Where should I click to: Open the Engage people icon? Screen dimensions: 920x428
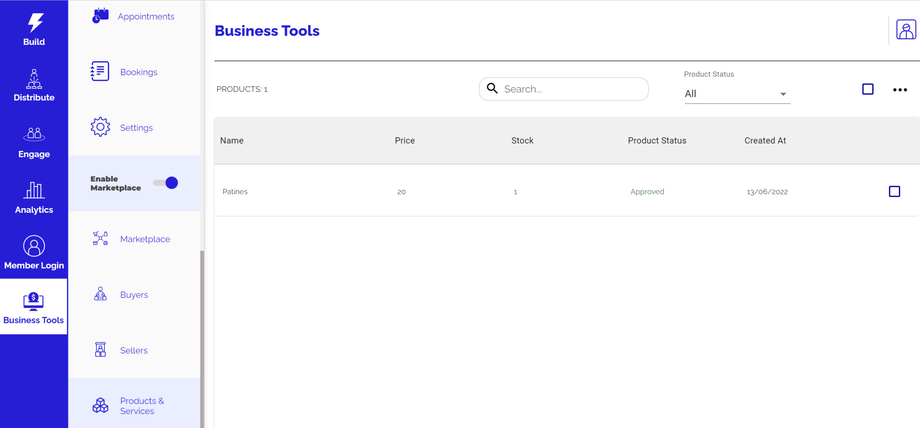point(34,134)
